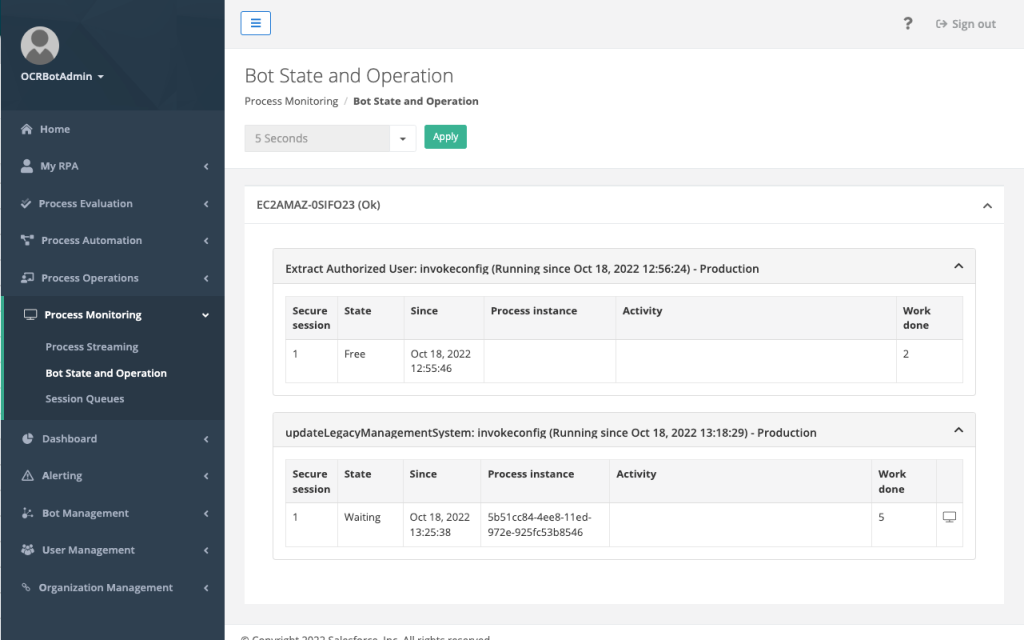Click the Dashboard pie chart icon
This screenshot has width=1024, height=640.
tap(27, 439)
